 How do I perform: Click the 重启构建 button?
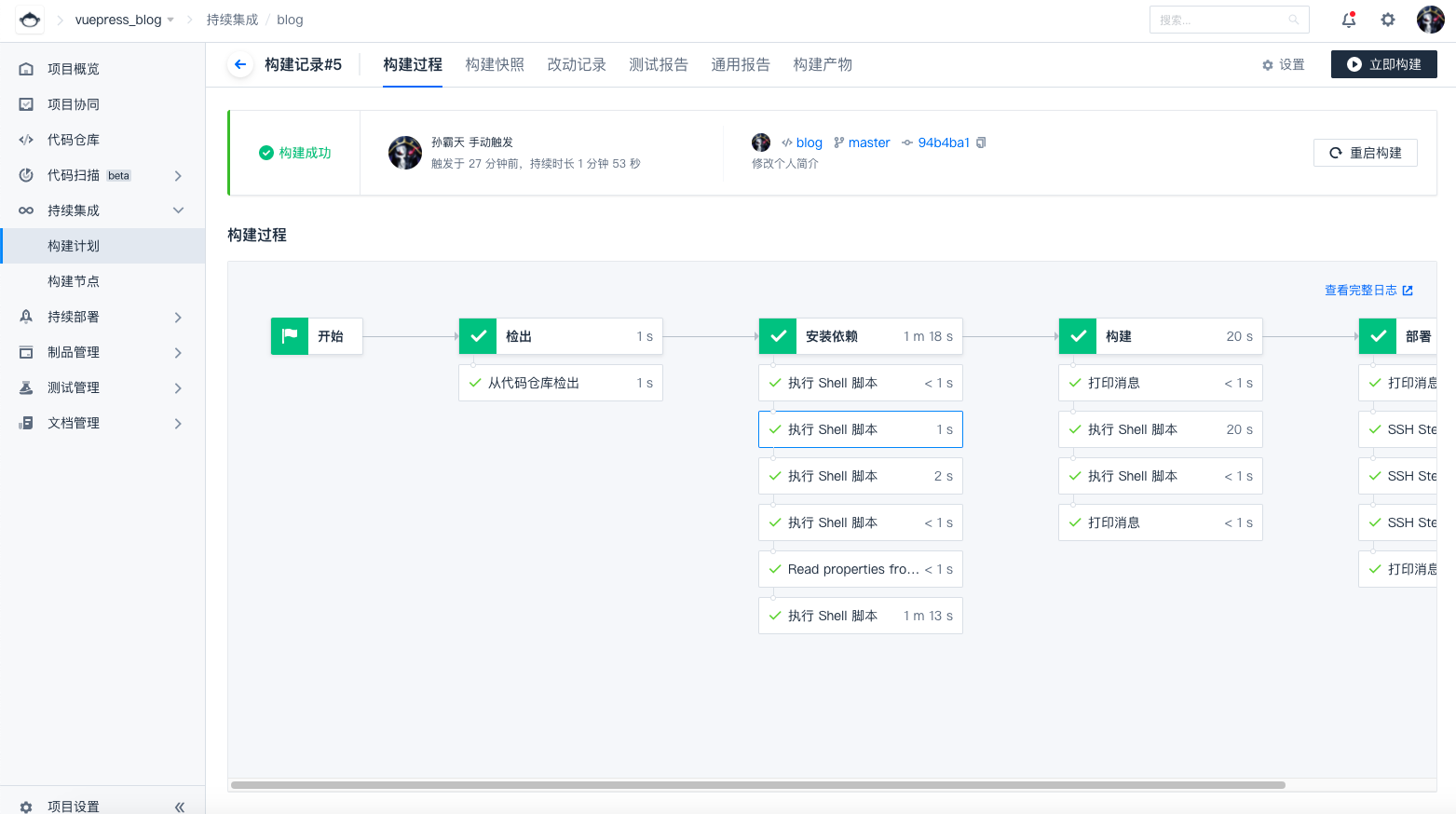1365,153
